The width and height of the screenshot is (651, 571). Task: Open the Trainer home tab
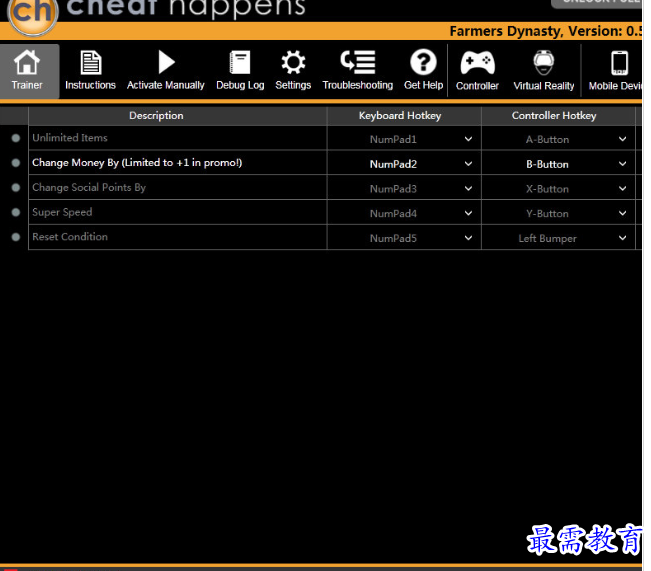27,71
